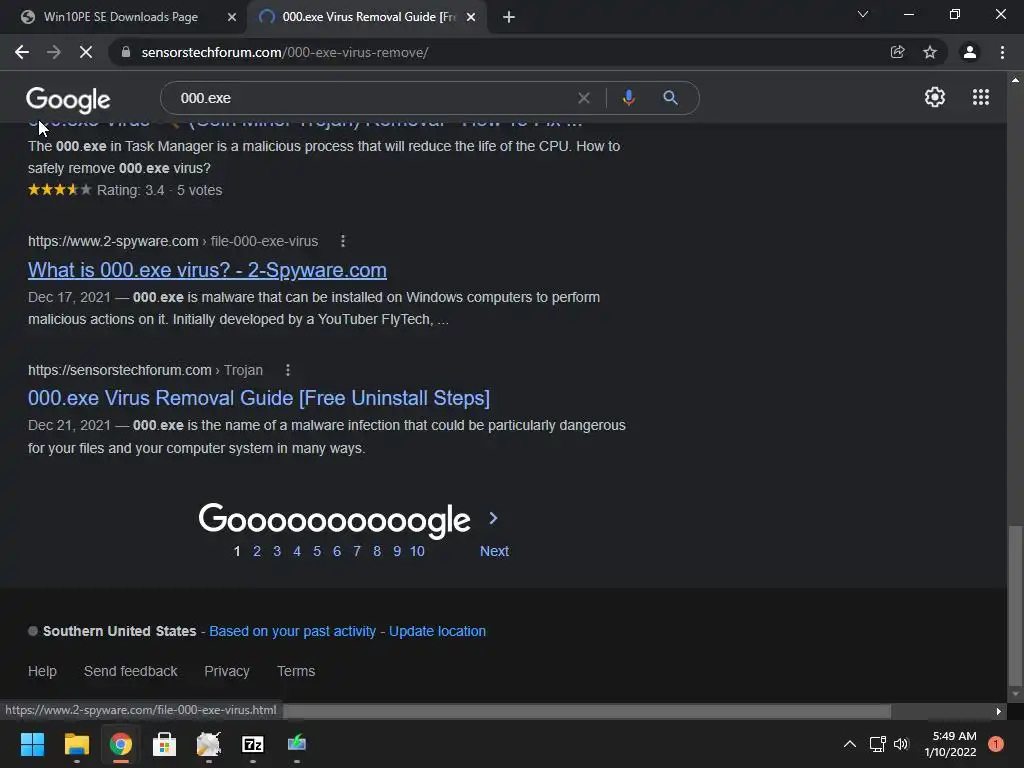Go back to the previous page
Viewport: 1024px width, 768px height.
click(x=22, y=52)
